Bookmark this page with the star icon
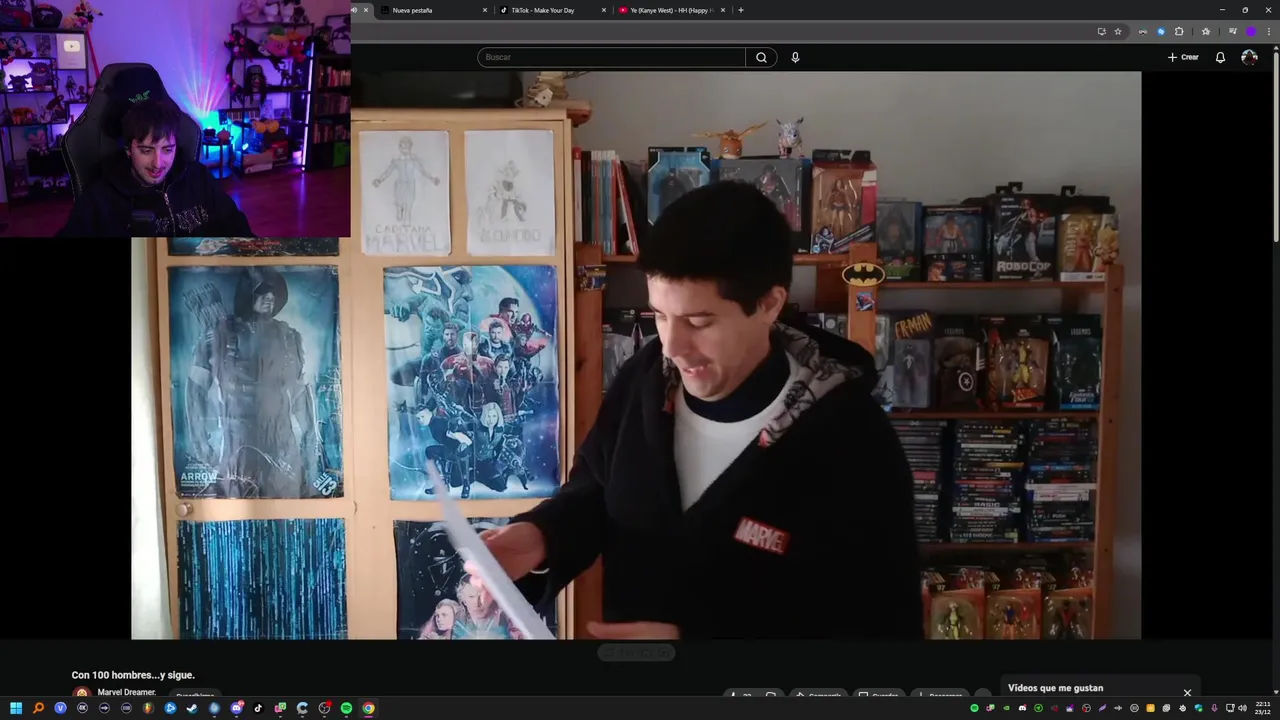The width and height of the screenshot is (1280, 720). pos(1118,31)
